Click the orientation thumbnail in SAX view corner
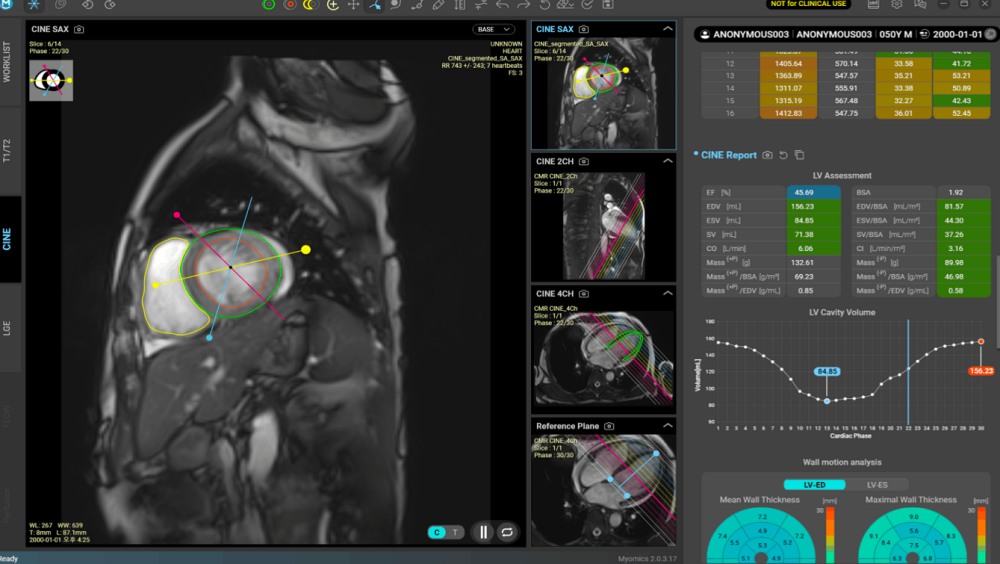Screen dimensions: 1000x564 coord(51,80)
